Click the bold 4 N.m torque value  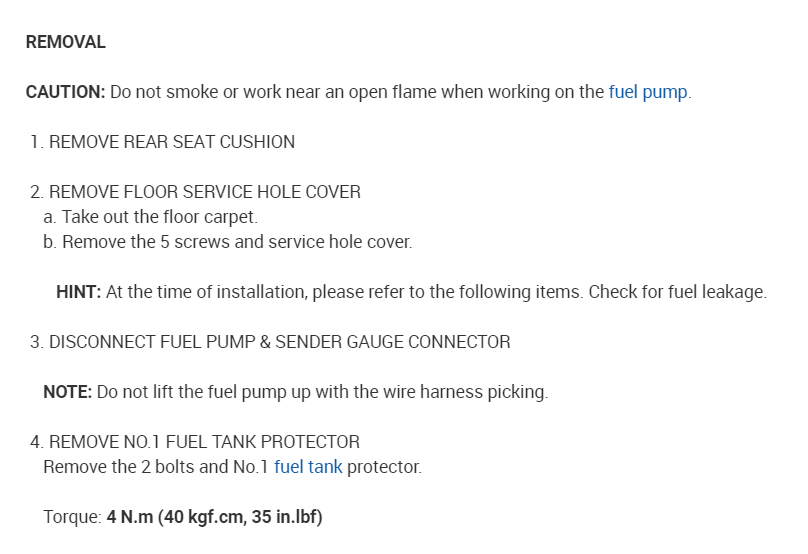pyautogui.click(x=214, y=517)
